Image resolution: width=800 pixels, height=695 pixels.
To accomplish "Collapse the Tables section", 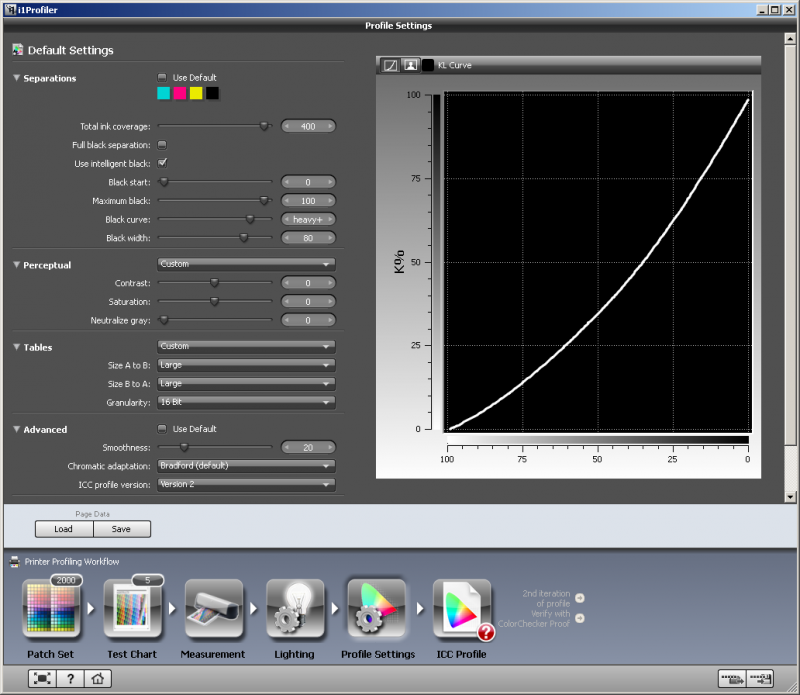I will tap(17, 348).
